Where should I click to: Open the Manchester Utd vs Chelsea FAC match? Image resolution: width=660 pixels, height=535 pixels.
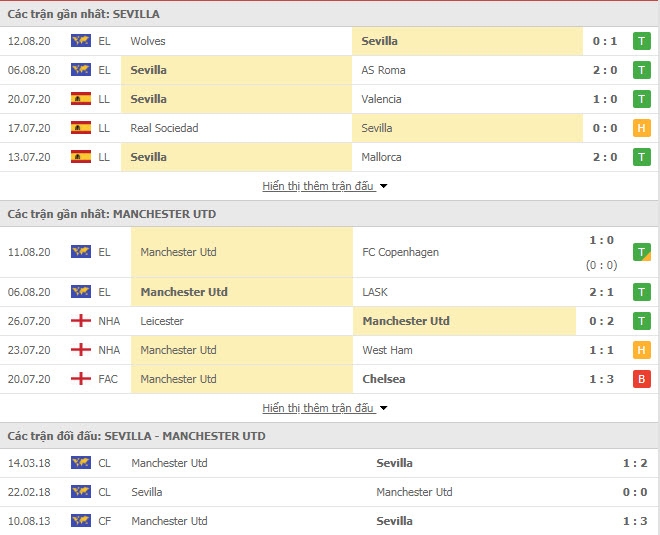pos(330,379)
